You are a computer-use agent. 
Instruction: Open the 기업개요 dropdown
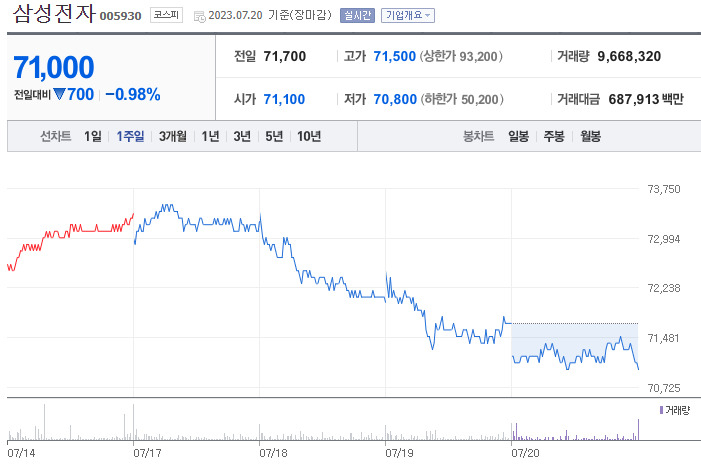(408, 16)
